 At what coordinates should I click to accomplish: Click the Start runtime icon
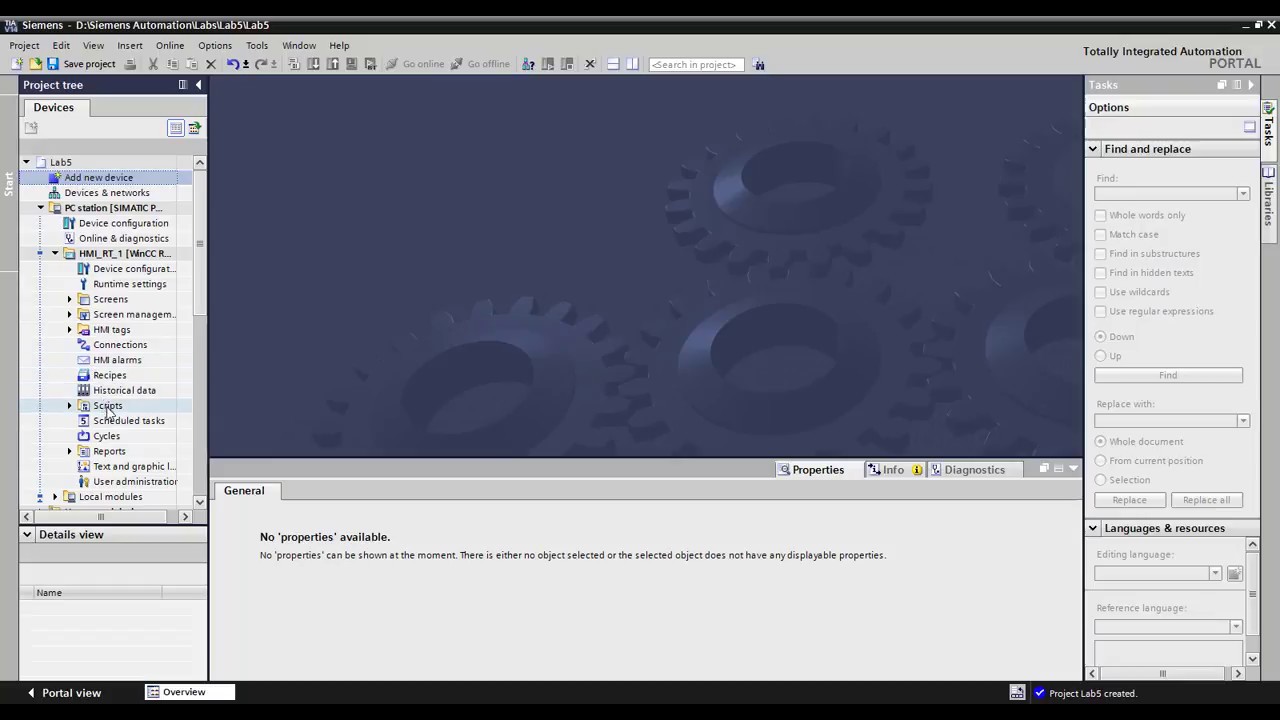pos(370,64)
